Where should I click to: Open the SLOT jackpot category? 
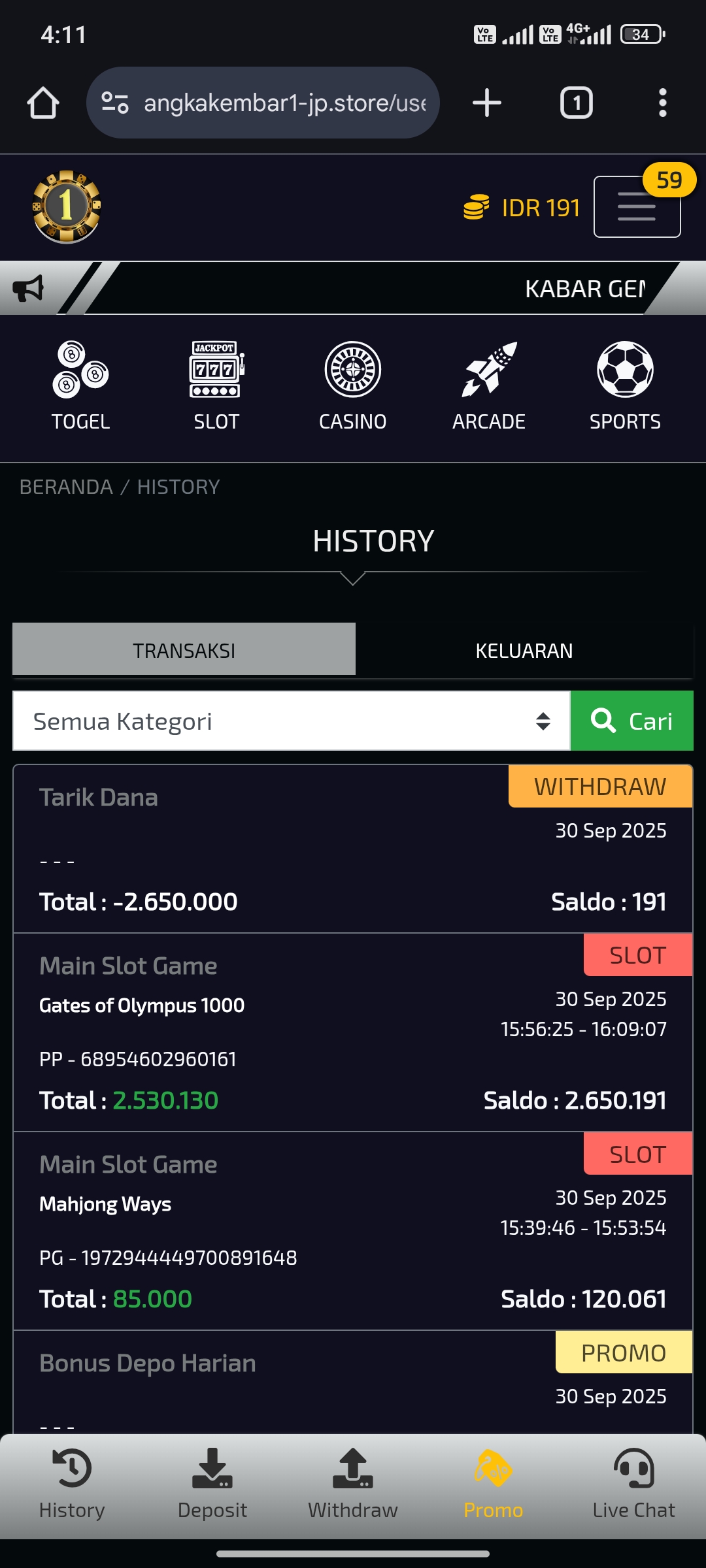click(x=216, y=385)
